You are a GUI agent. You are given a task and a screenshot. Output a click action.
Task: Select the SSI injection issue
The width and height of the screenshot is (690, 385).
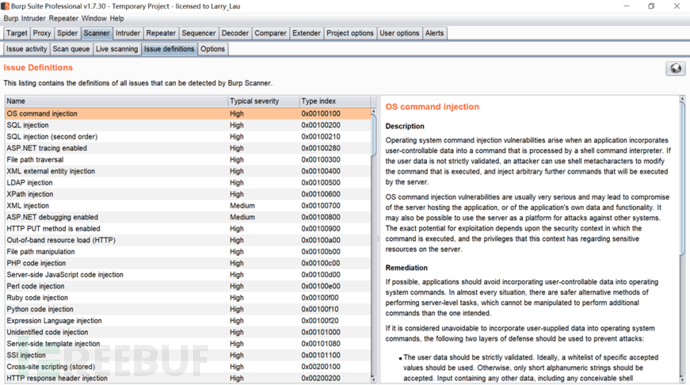point(188,355)
